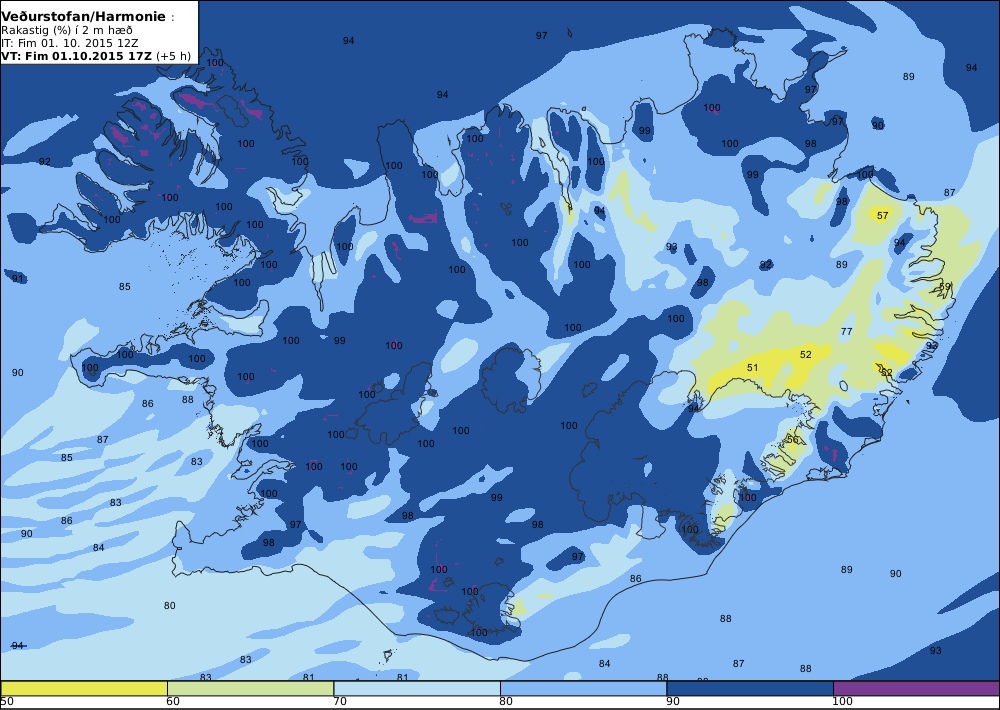Image resolution: width=1000 pixels, height=710 pixels.
Task: Click the dark blue 90–100 legend swatch
Action: 750,688
